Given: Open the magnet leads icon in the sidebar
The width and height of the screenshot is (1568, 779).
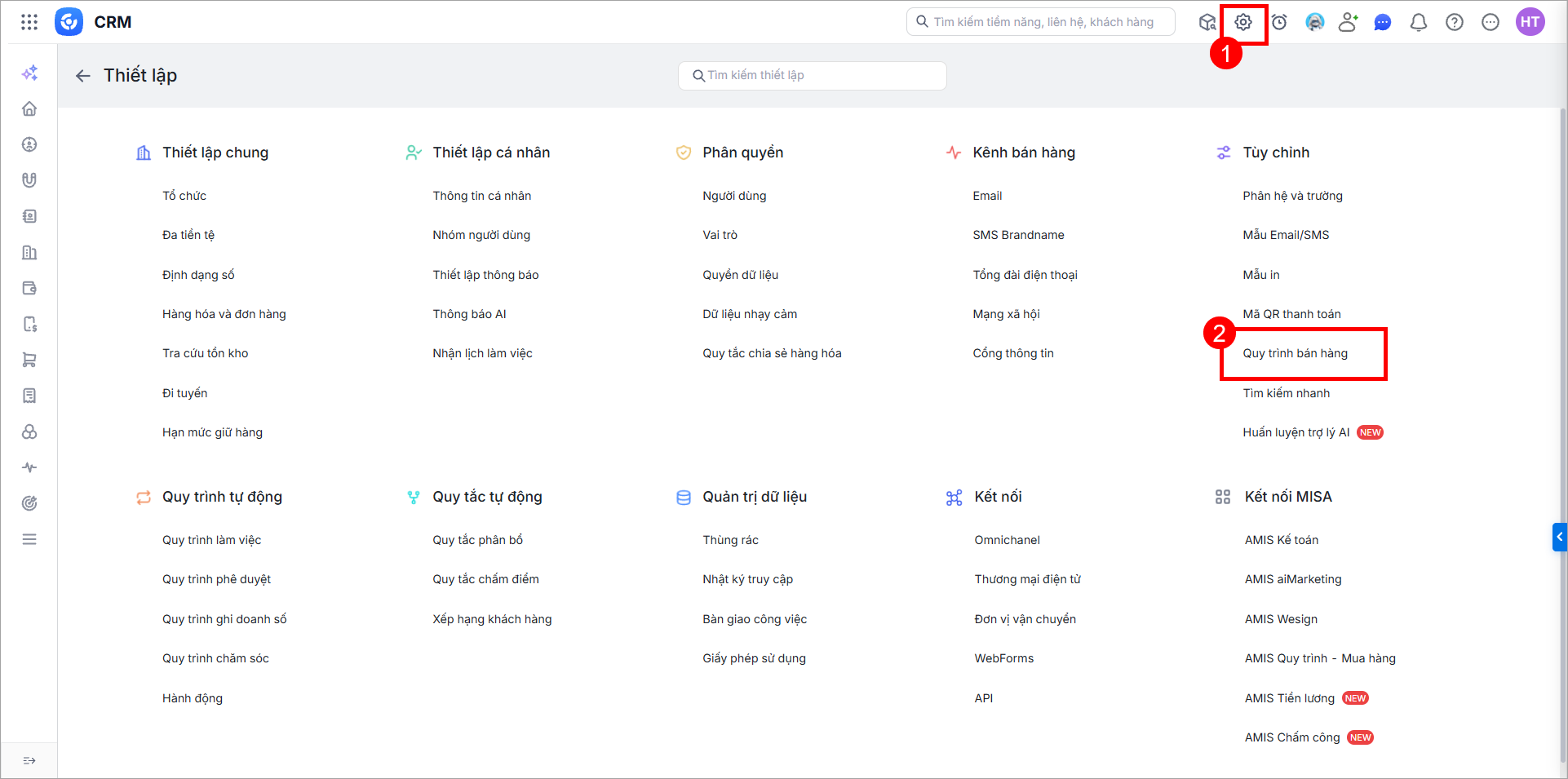Looking at the screenshot, I should 29,180.
